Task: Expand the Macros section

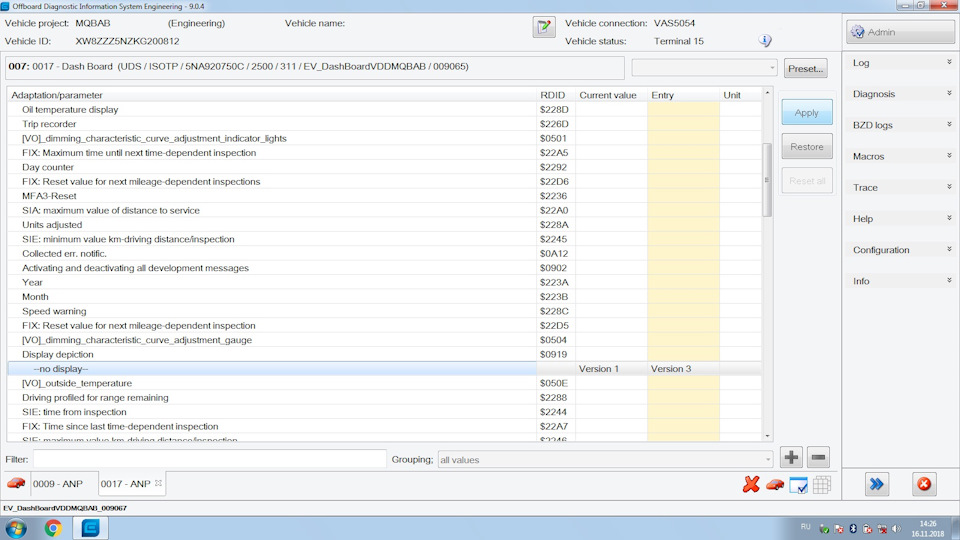Action: click(900, 156)
